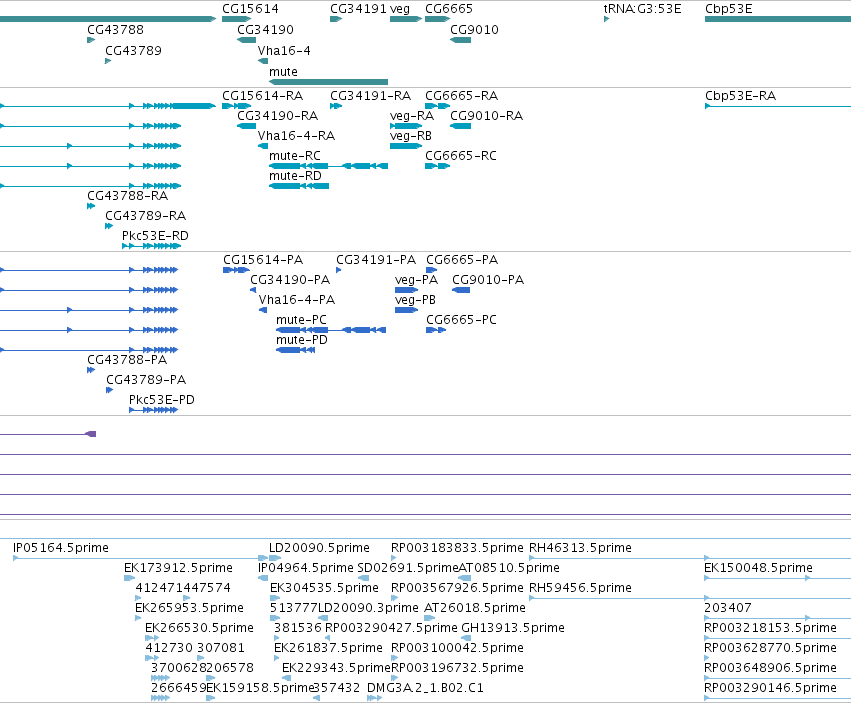Select the EK150048.5prime EST label
Screen dimensions: 851x703
pos(758,568)
